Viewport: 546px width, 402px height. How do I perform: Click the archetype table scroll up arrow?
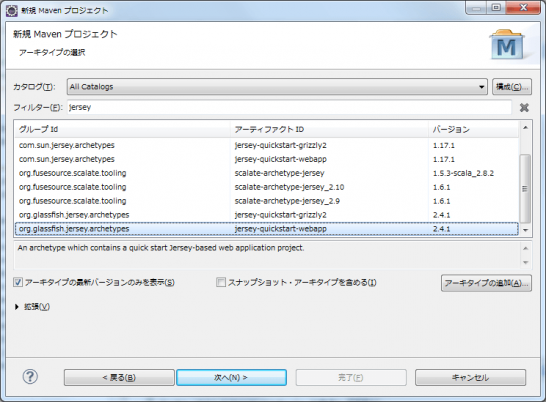525,128
